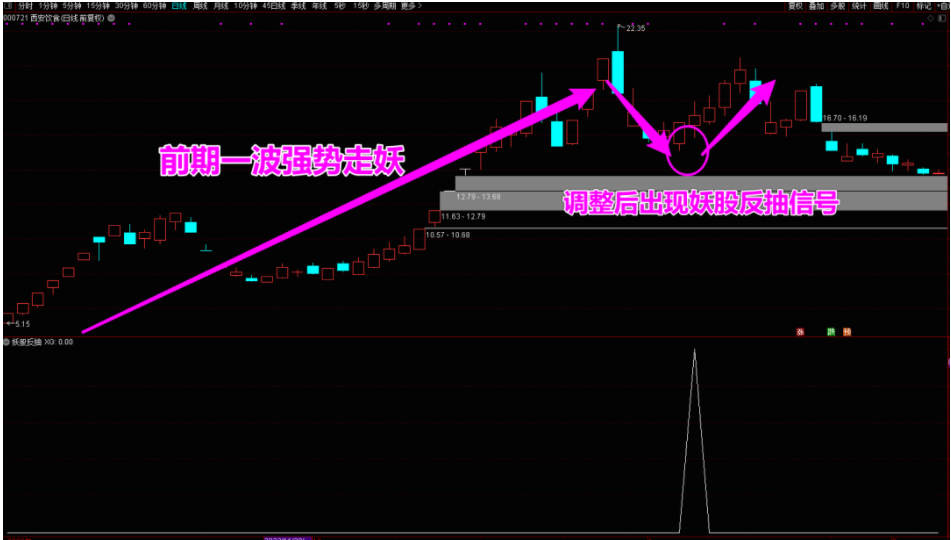Open dropdown beside 西安饮食 stock title

(x=112, y=18)
